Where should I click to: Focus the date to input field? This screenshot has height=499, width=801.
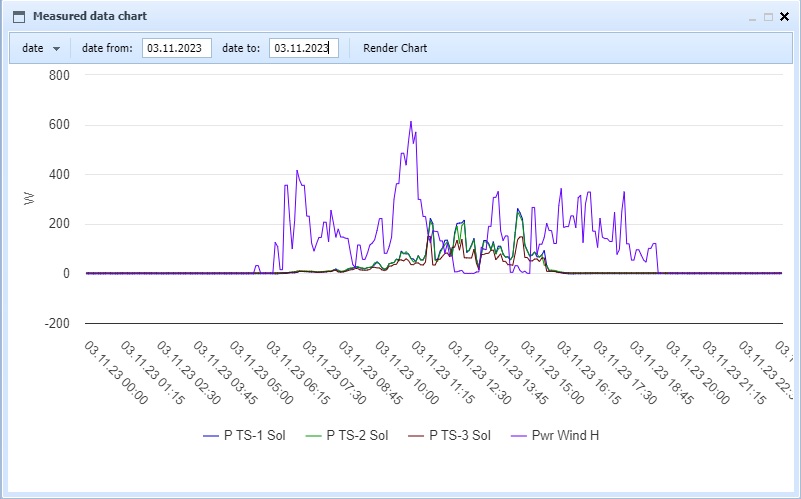pos(304,48)
